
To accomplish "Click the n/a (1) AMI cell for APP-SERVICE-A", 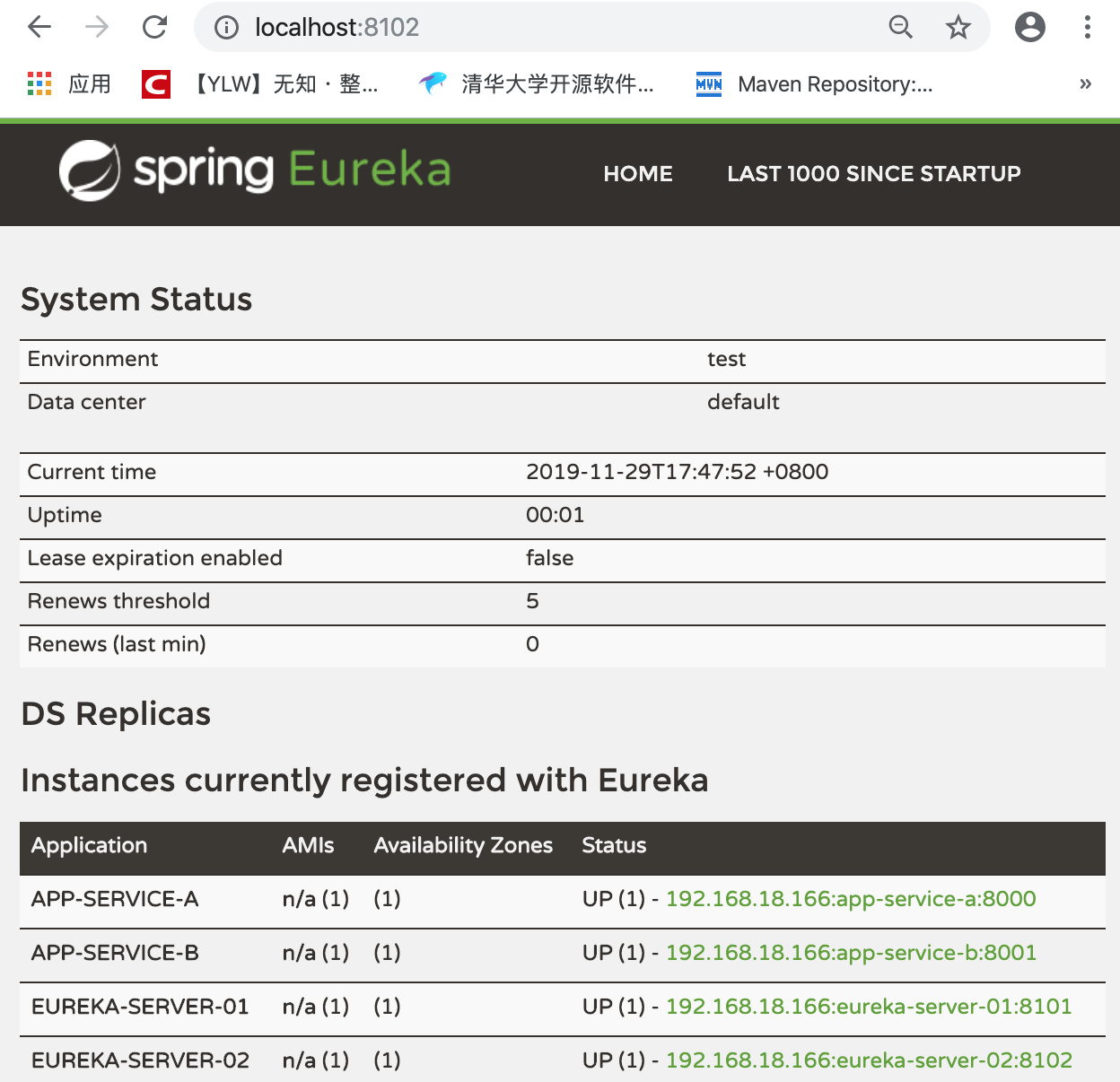I will [315, 899].
